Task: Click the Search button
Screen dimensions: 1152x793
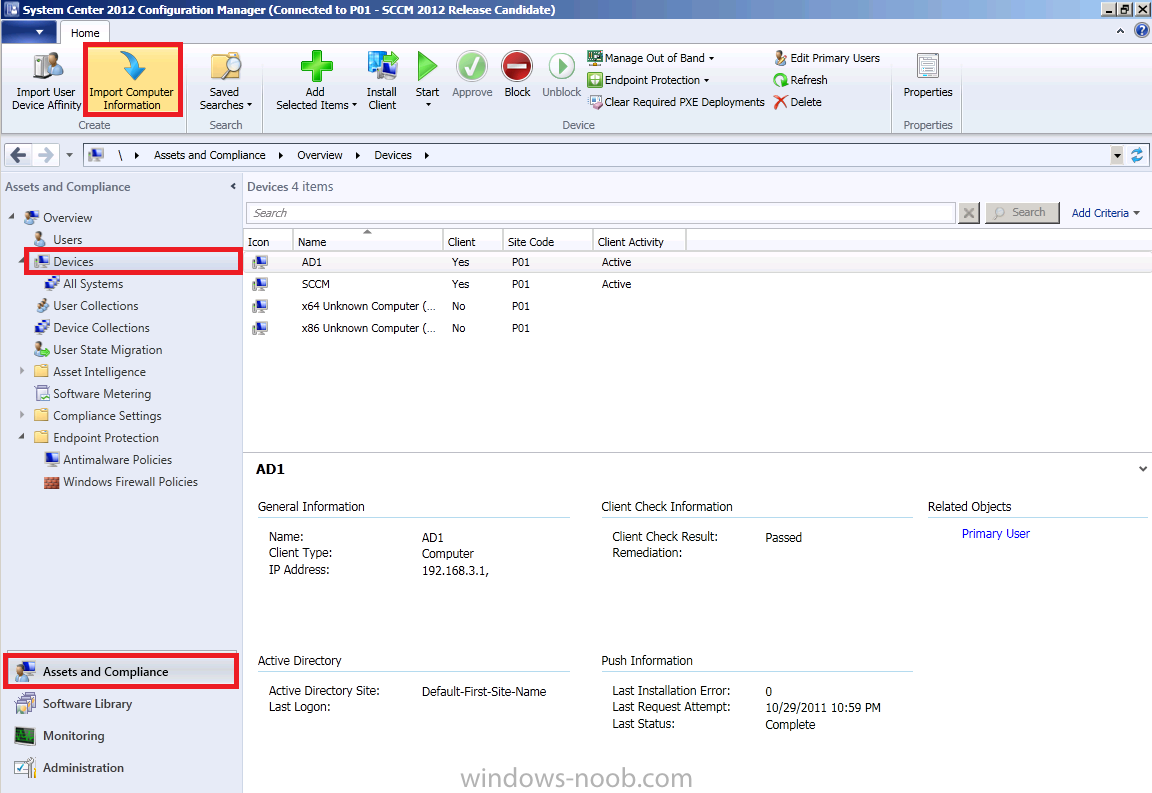Action: (1022, 212)
